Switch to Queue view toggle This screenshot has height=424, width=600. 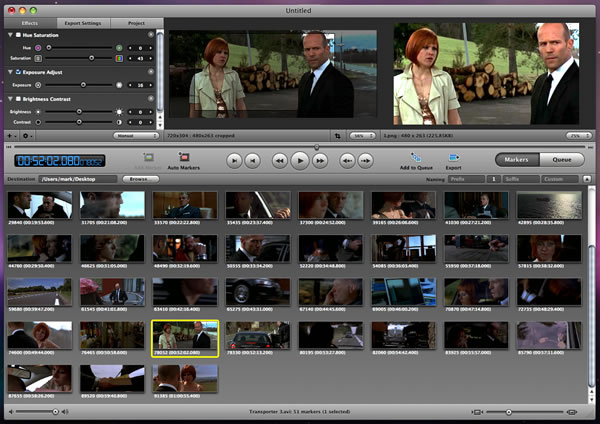point(562,160)
